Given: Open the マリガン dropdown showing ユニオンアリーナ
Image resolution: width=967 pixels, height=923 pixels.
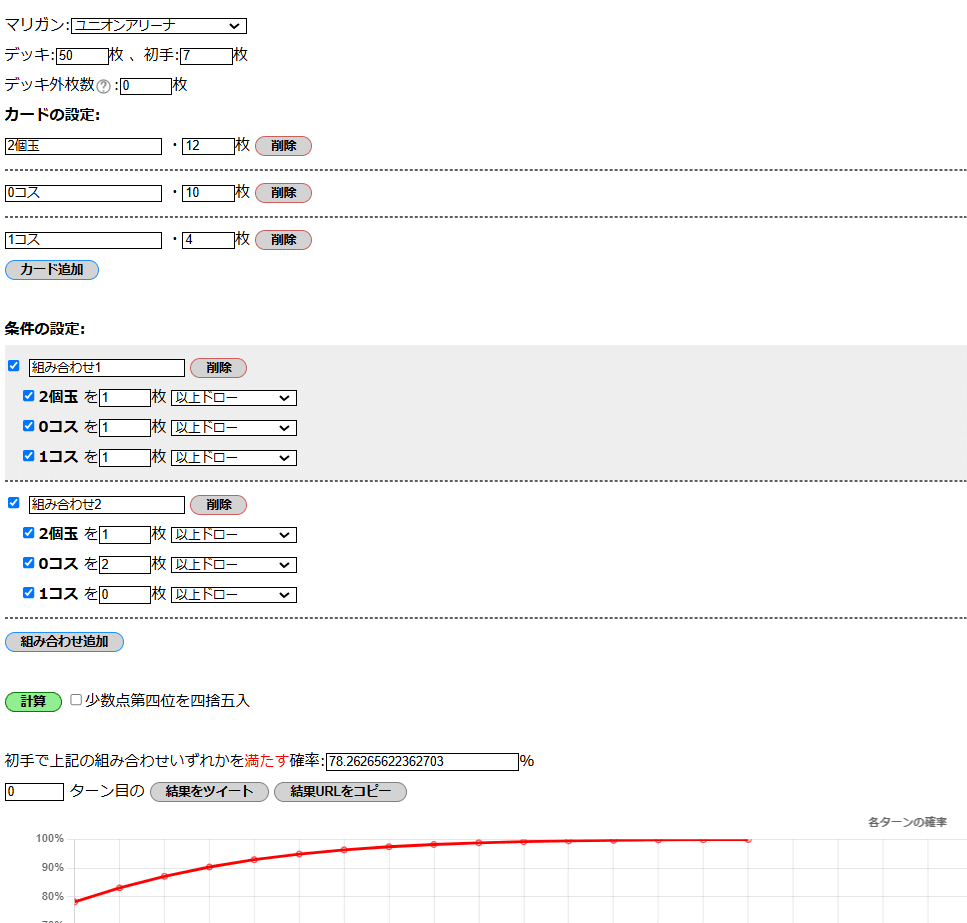Looking at the screenshot, I should point(158,26).
